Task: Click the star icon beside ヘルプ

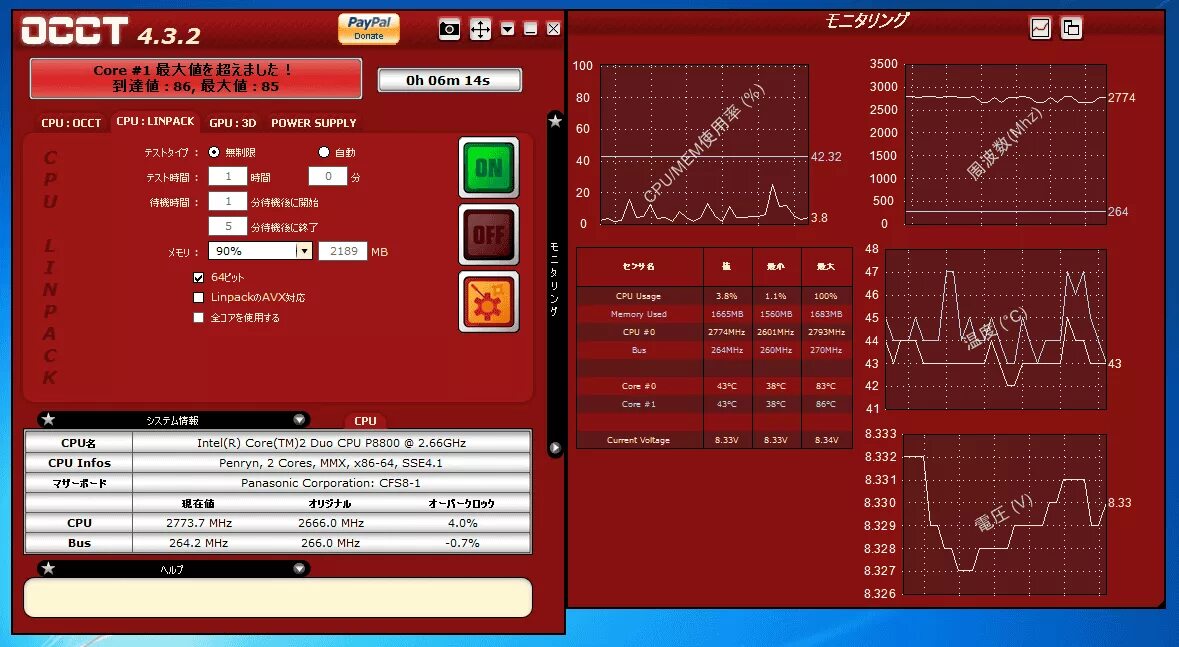Action: click(x=48, y=568)
